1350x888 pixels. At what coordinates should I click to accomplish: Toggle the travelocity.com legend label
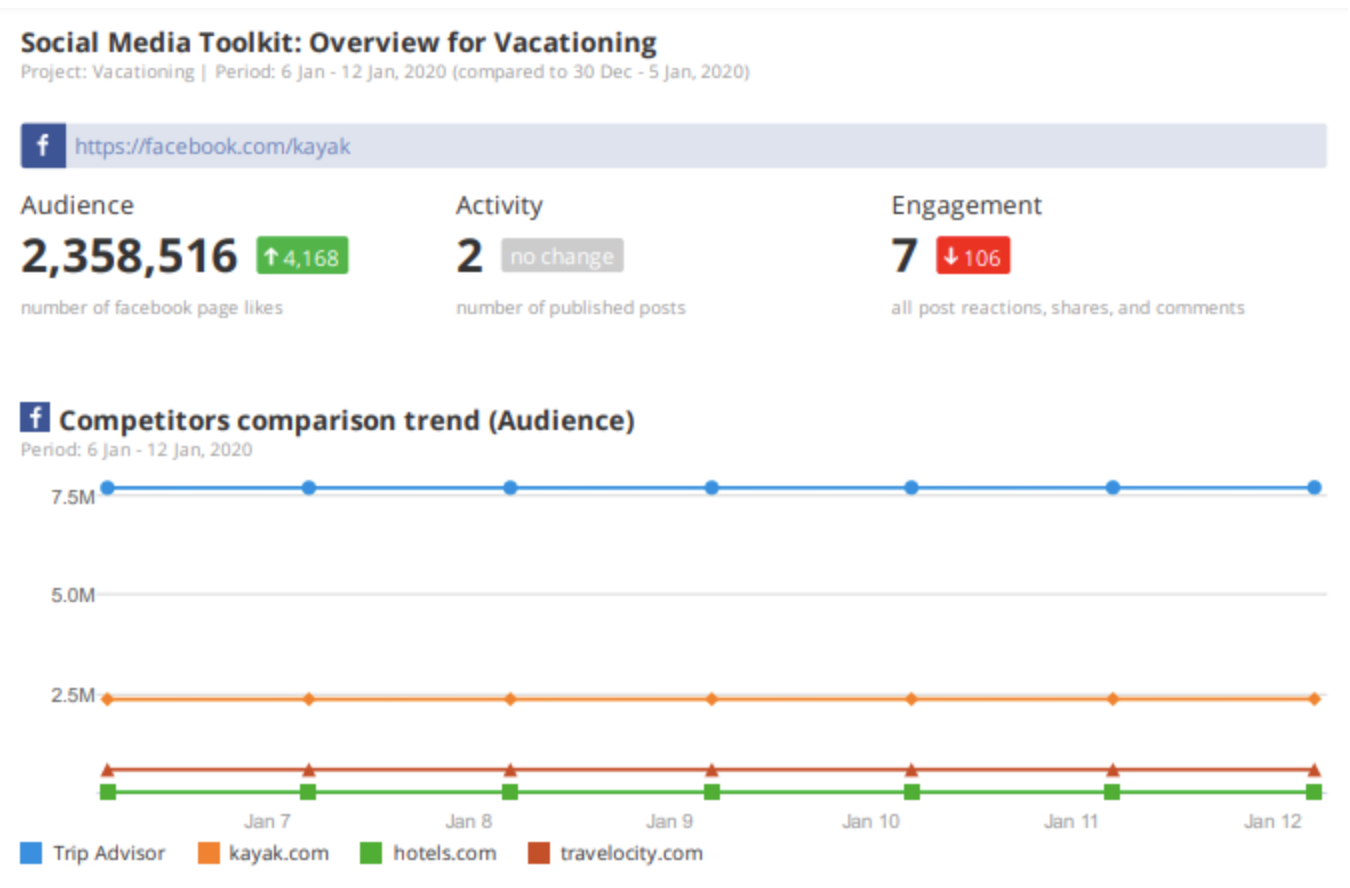[x=631, y=853]
